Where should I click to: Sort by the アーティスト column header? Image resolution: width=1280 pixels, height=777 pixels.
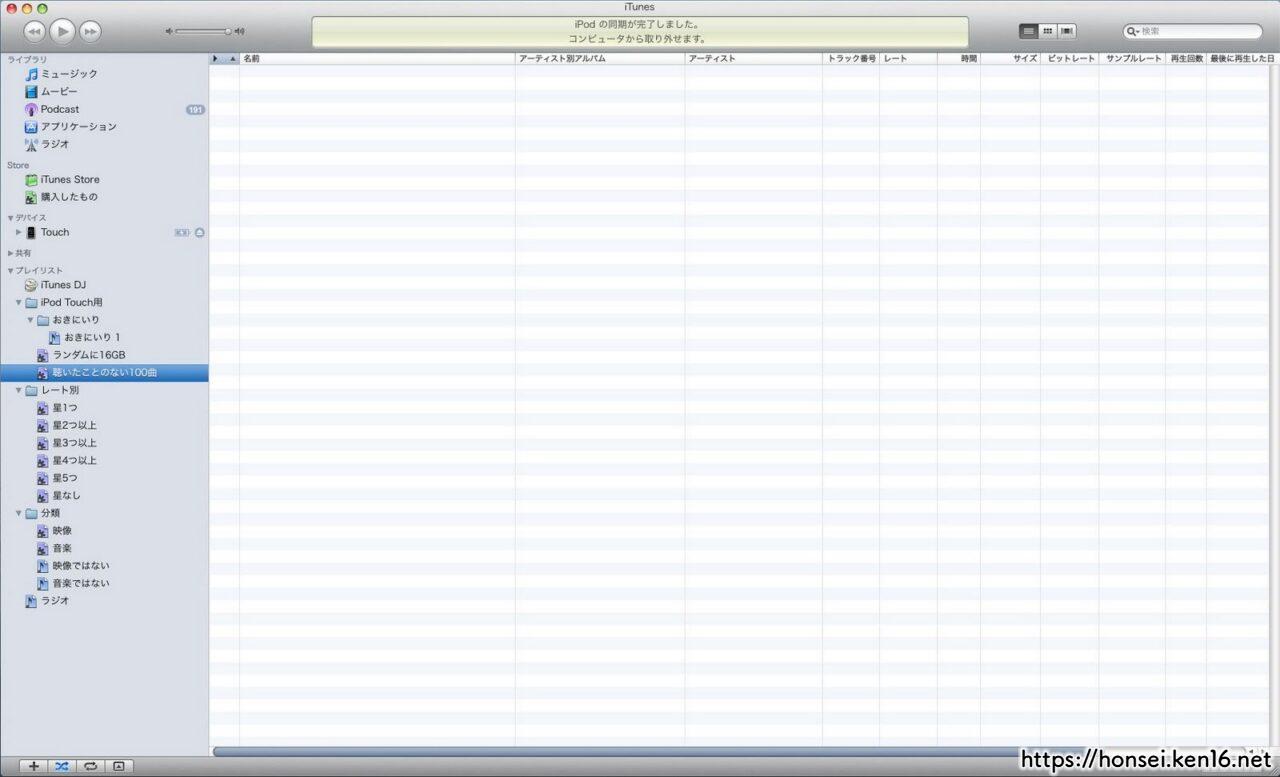(x=752, y=59)
